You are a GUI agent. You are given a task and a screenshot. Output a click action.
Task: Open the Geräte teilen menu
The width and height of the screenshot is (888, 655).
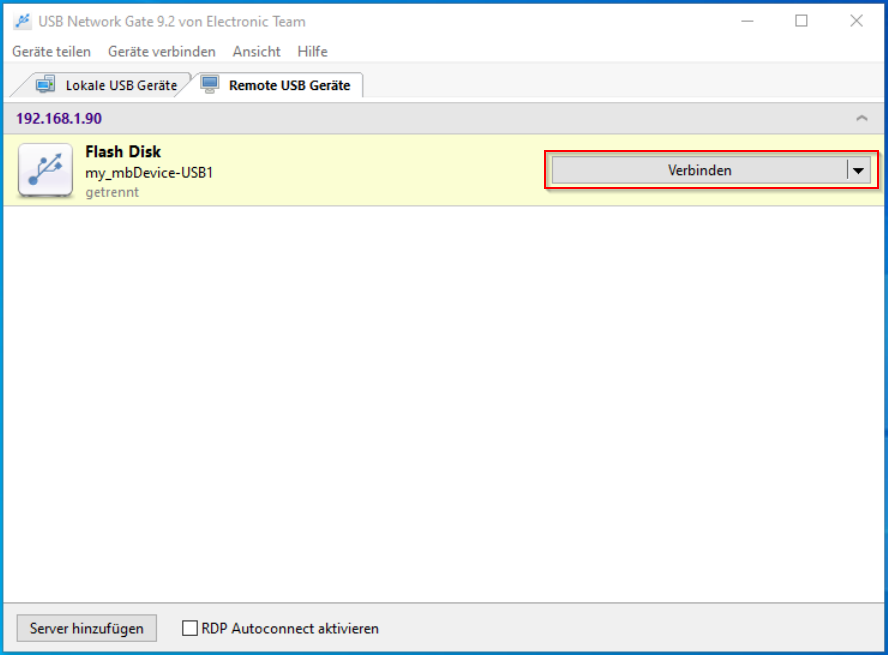click(52, 52)
